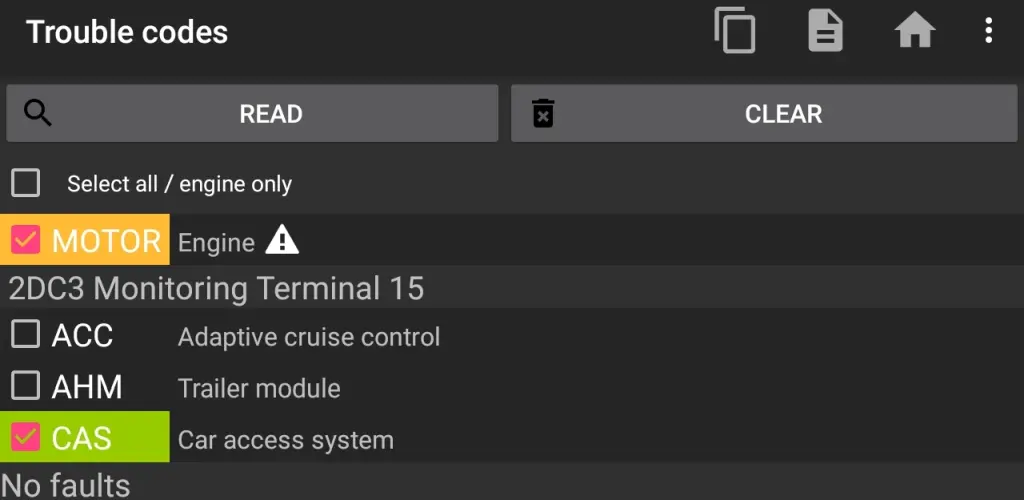Viewport: 1024px width, 500px height.
Task: Click the trash icon on CLEAR
Action: 543,113
